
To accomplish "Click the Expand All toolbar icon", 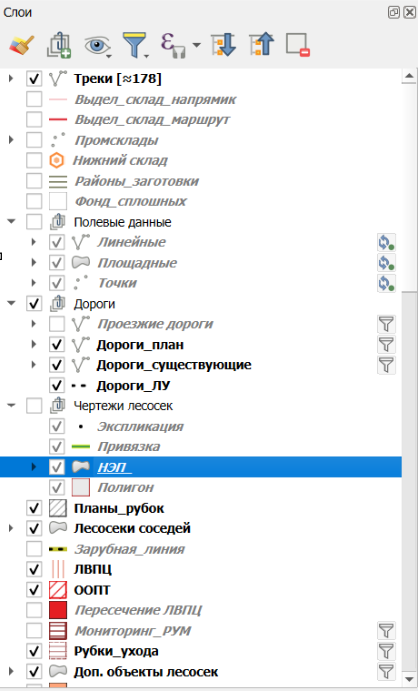I will tap(224, 45).
